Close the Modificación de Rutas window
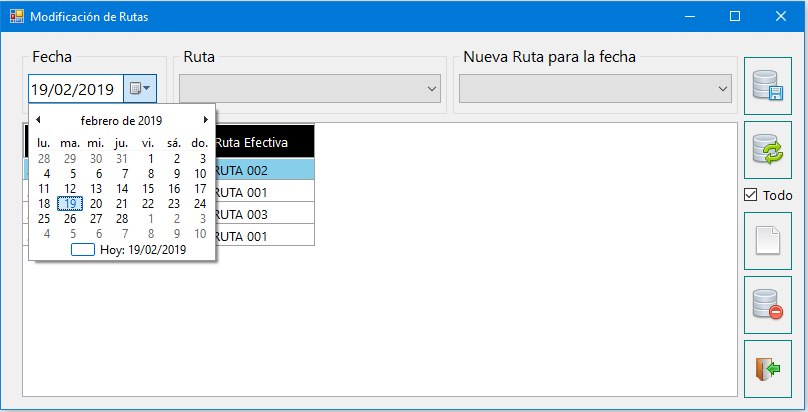This screenshot has height=412, width=808. click(781, 16)
